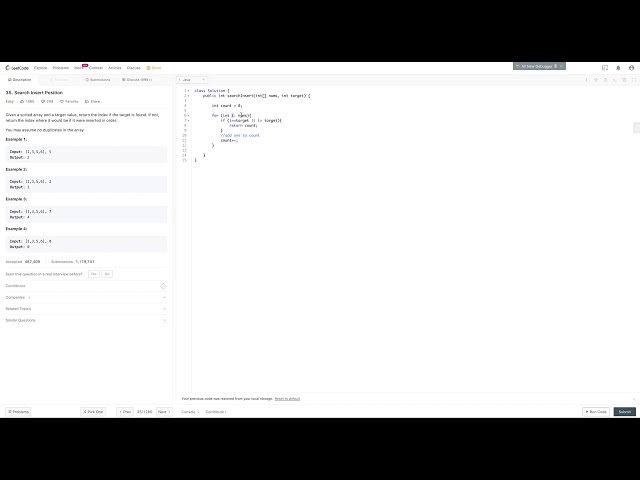Answer No to seen in interview
640x480 pixels.
click(107, 274)
